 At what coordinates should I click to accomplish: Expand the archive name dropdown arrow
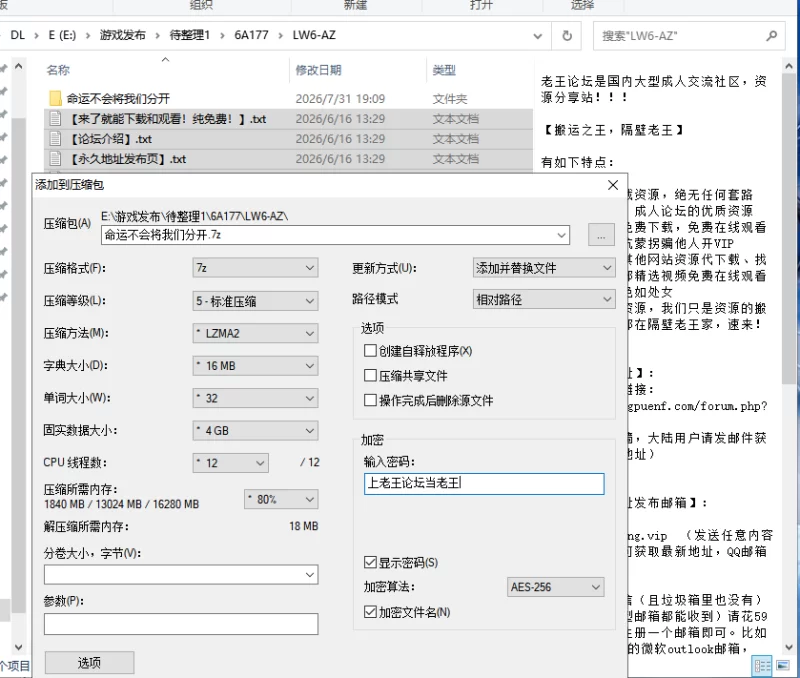point(561,235)
